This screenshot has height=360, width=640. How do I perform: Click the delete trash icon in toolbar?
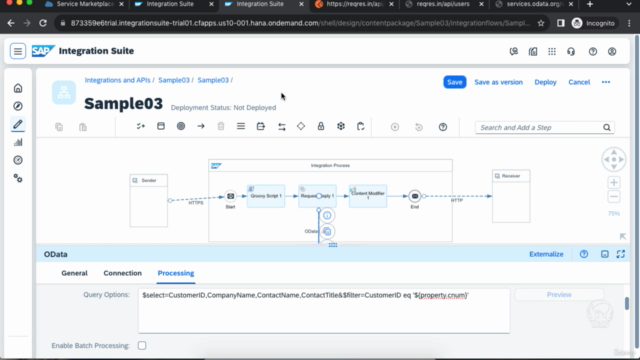[x=221, y=127]
